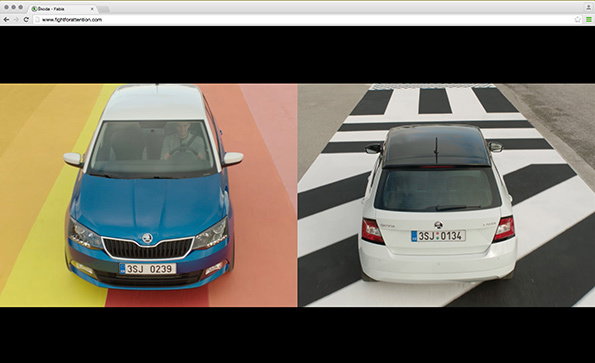Reload the page with the refresh icon
595x363 pixels.
pos(26,20)
